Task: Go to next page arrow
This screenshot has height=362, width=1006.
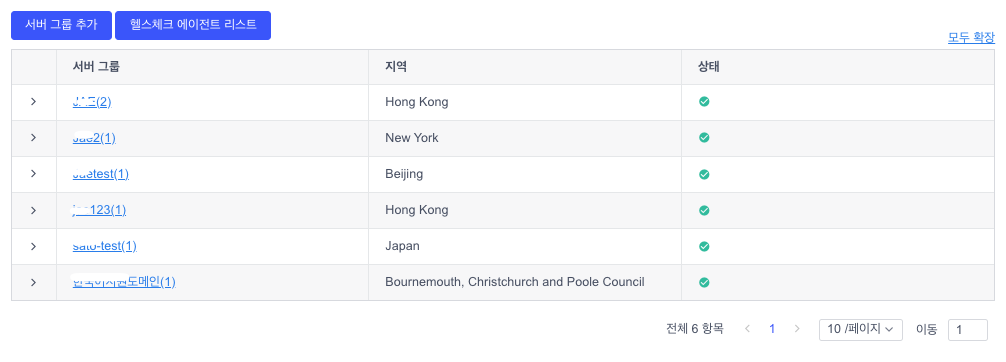Action: coord(797,329)
